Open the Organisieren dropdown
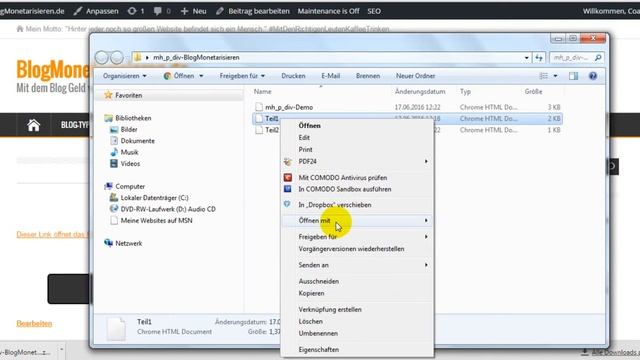The width and height of the screenshot is (640, 360). tap(124, 76)
